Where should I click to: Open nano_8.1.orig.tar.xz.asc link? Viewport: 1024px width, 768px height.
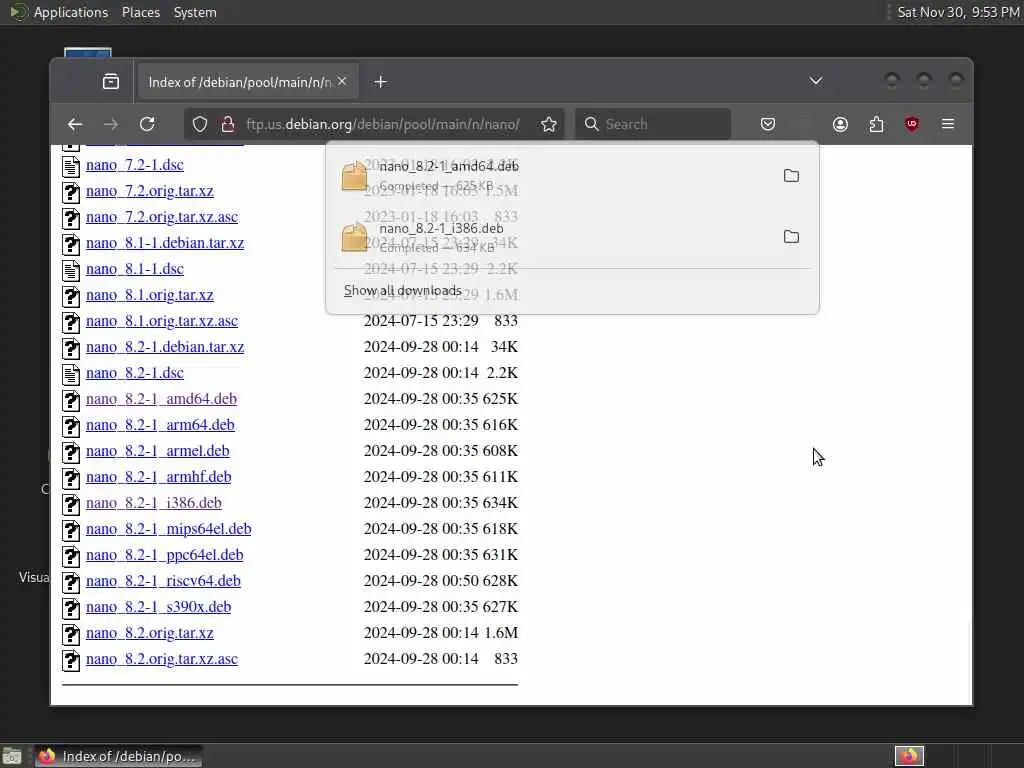tap(162, 321)
